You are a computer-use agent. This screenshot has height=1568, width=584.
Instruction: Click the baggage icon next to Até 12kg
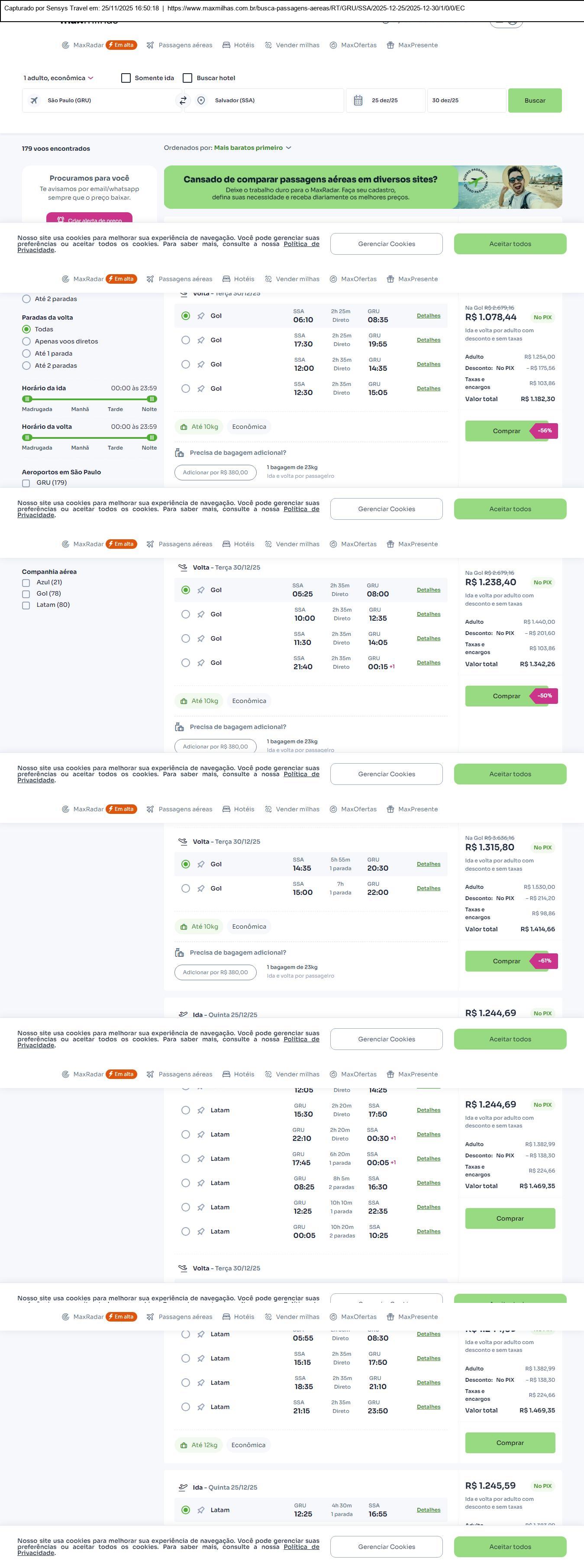[184, 1445]
